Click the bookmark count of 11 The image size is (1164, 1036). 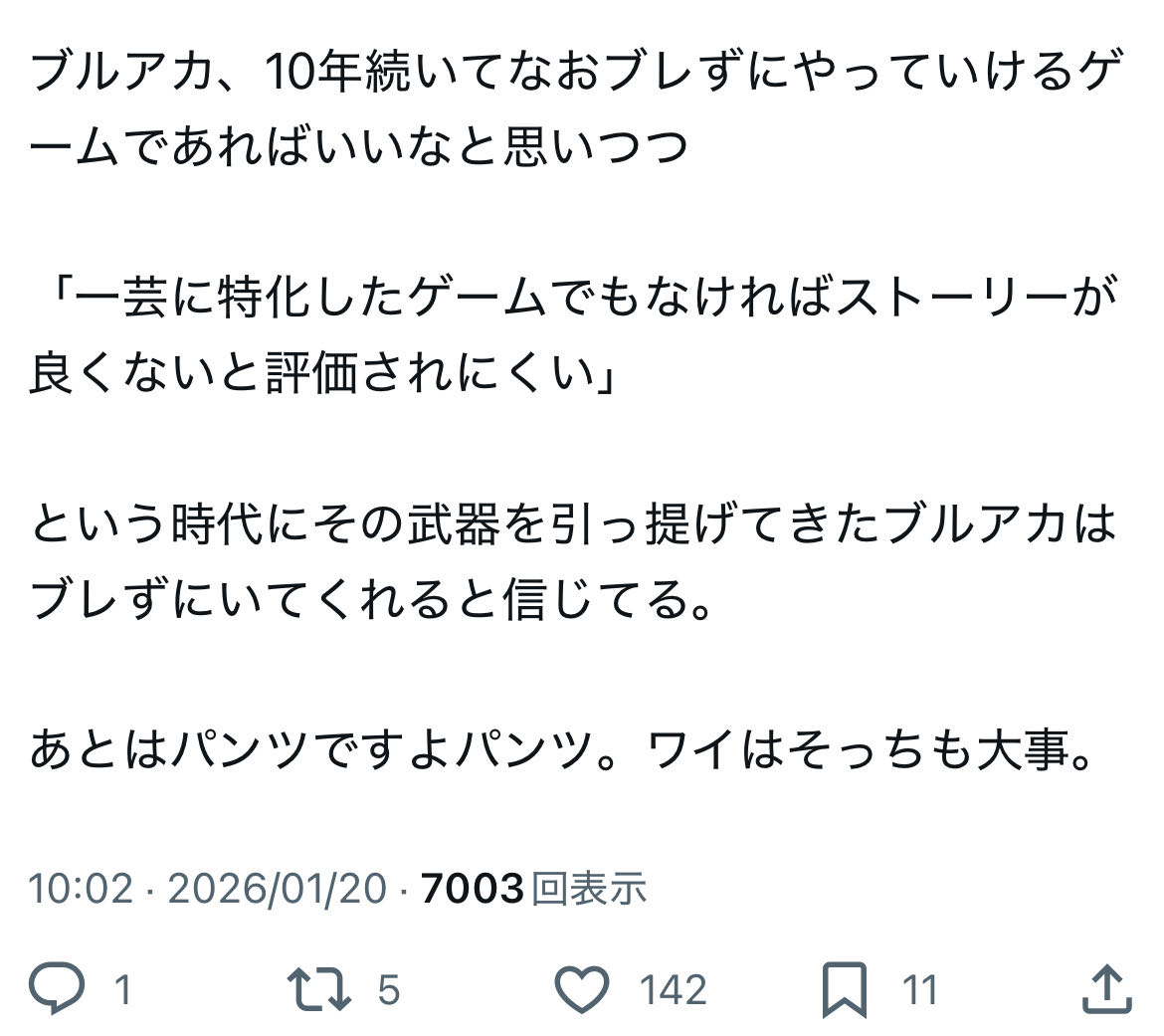click(919, 990)
